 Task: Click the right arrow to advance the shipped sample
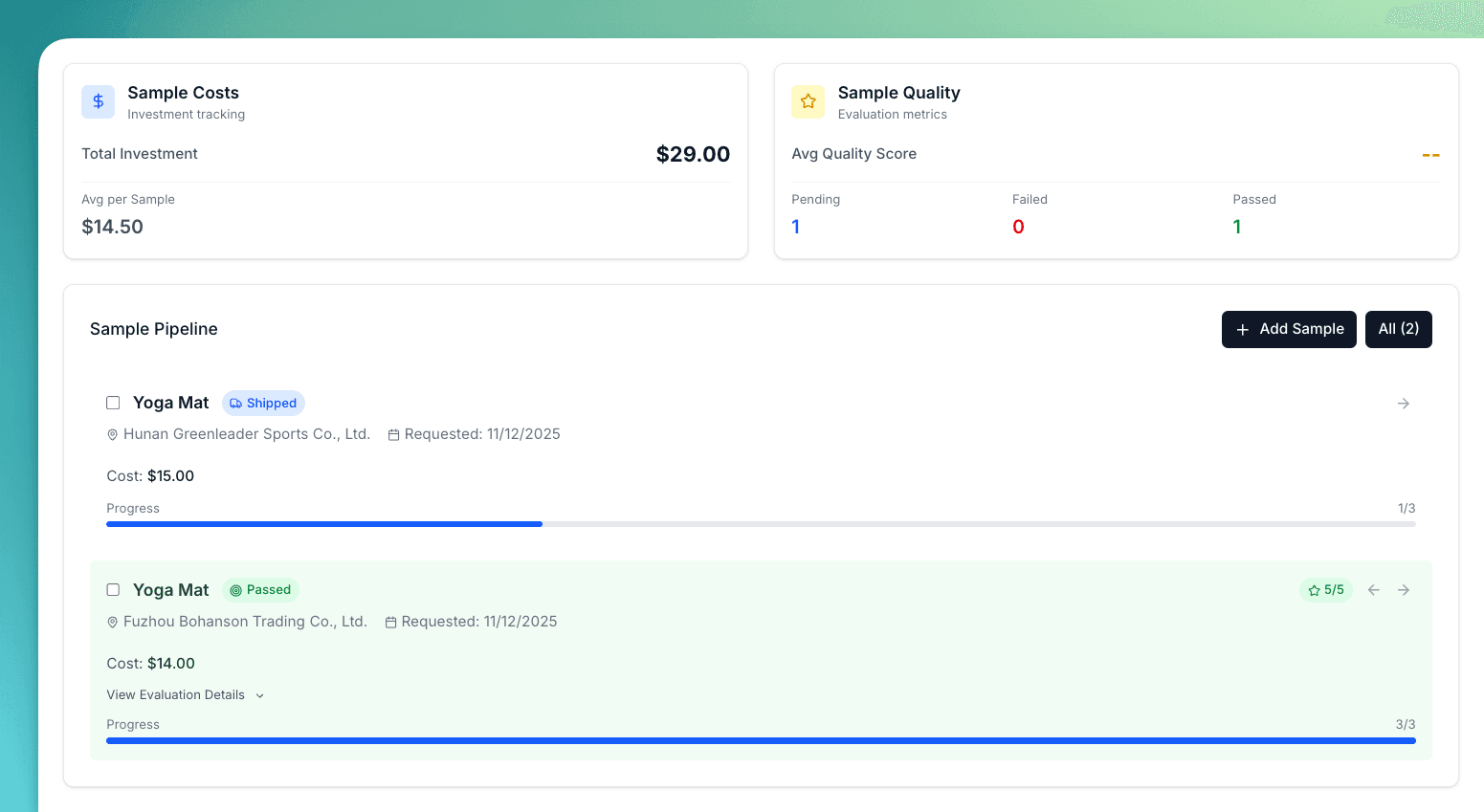[x=1403, y=403]
